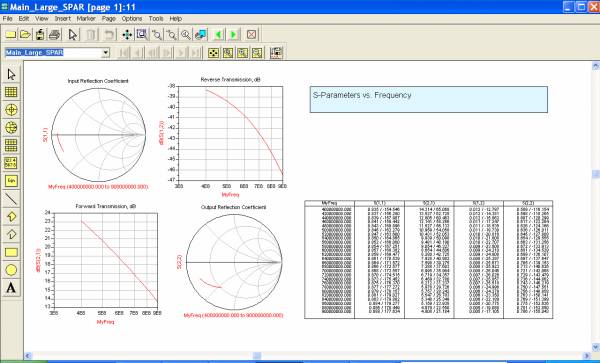The height and width of the screenshot is (363, 600).
Task: Click the print icon in toolbar
Action: point(54,35)
